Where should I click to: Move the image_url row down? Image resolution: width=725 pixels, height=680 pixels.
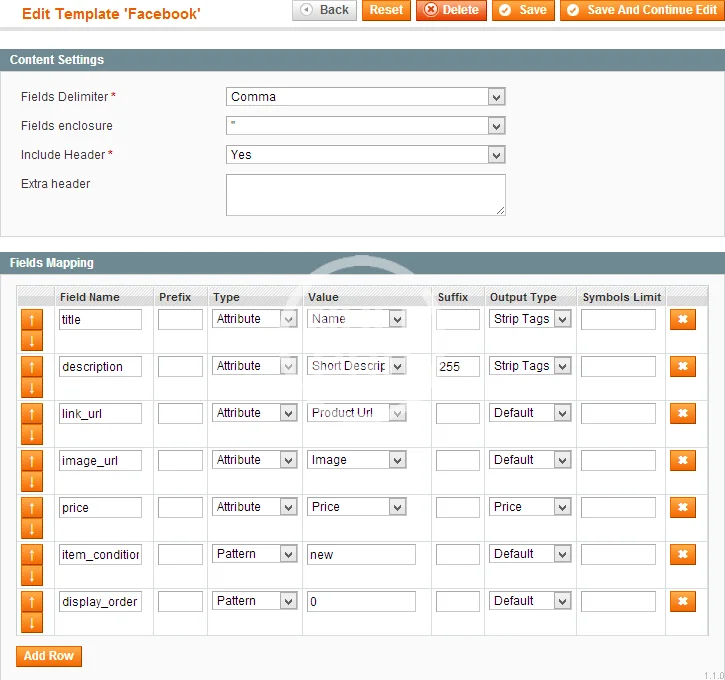pyautogui.click(x=31, y=481)
